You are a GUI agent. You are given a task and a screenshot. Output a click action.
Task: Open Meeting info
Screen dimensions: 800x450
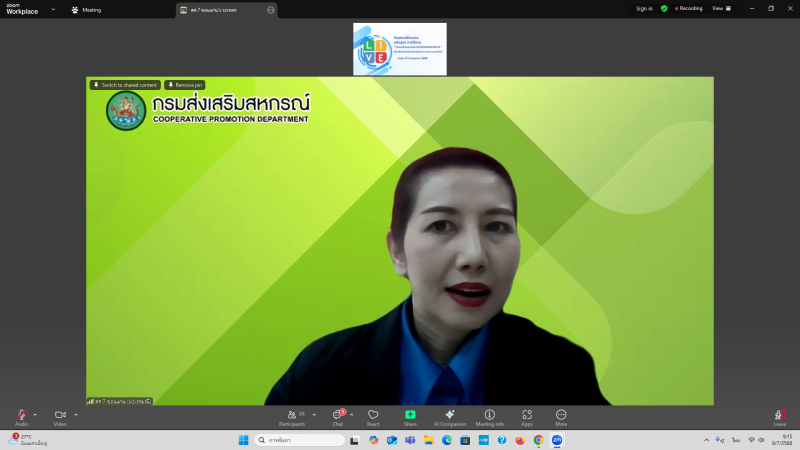(490, 415)
